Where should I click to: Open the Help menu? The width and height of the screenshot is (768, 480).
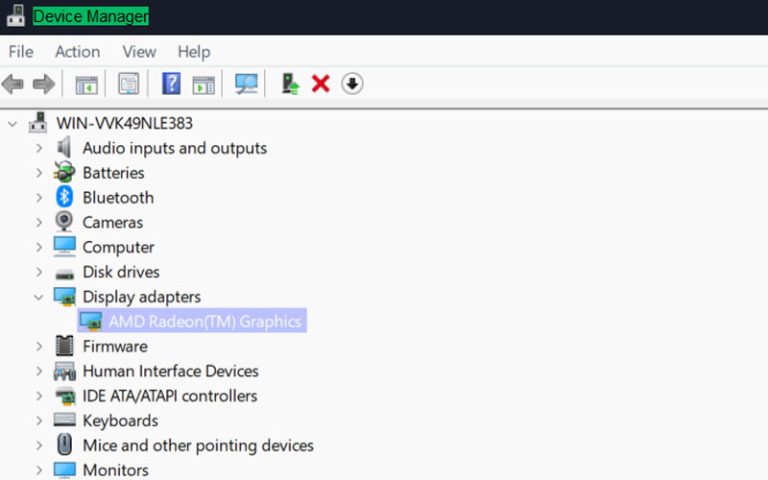(194, 51)
